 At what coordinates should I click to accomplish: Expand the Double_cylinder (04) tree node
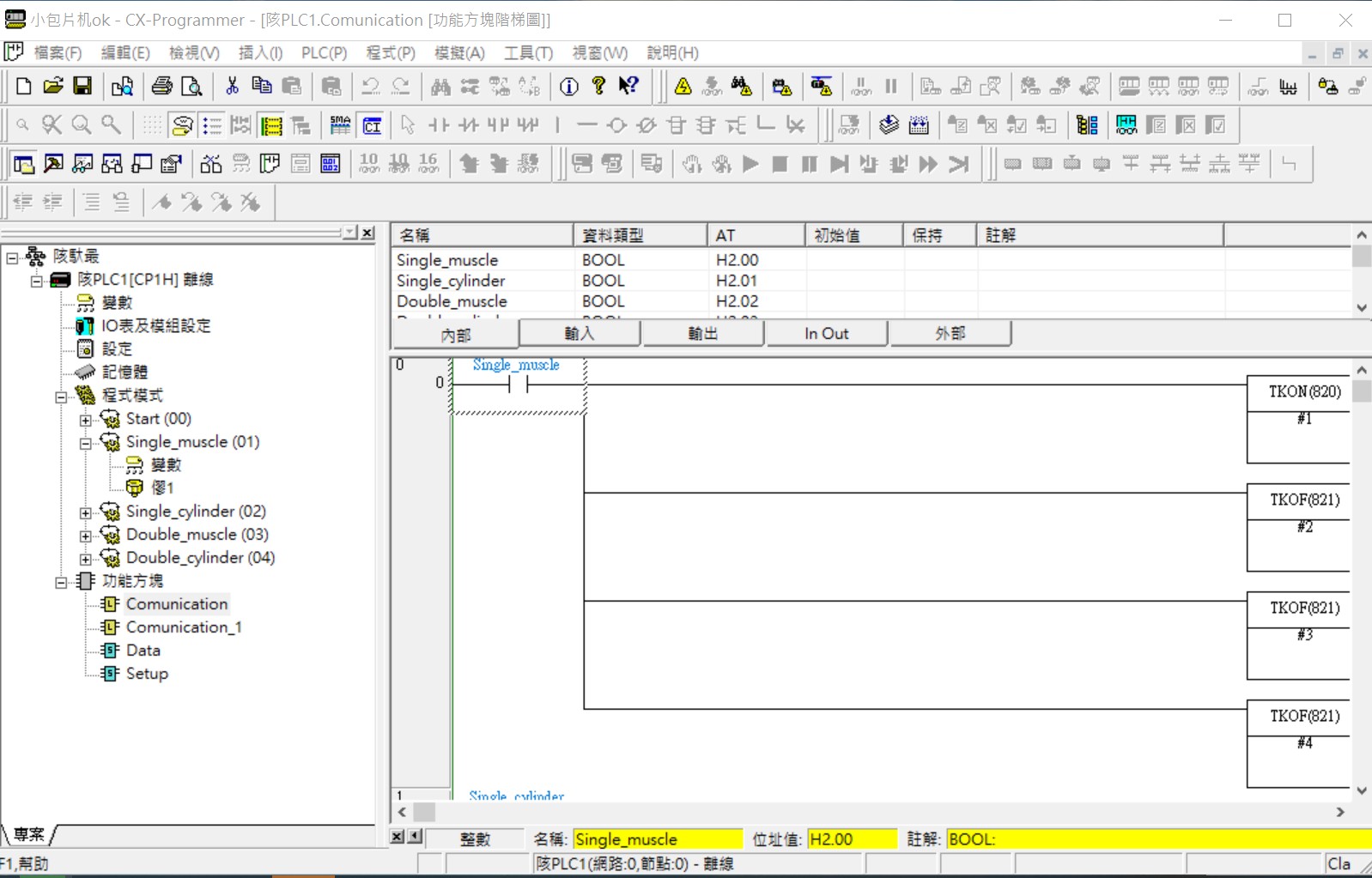[86, 559]
